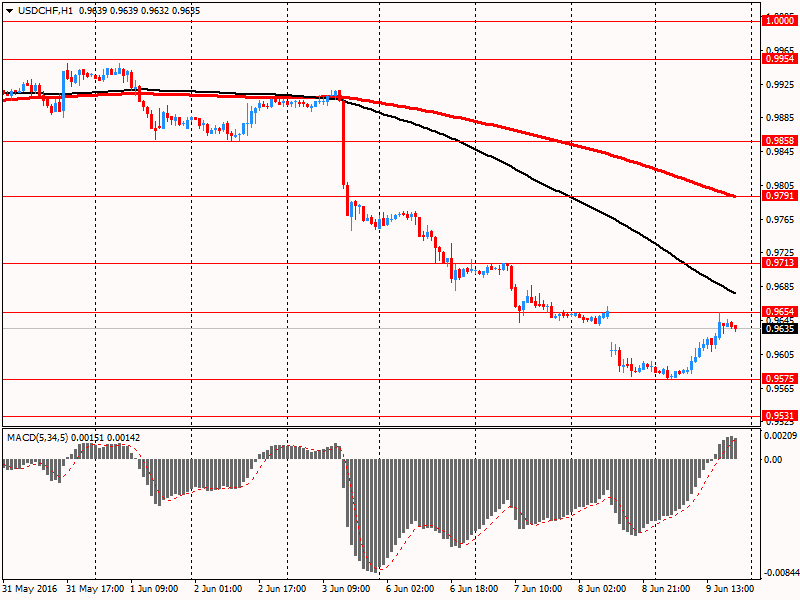Open the chart menu triangle beside USDCHF,H1
Screen dimensions: 800x600
(9, 11)
